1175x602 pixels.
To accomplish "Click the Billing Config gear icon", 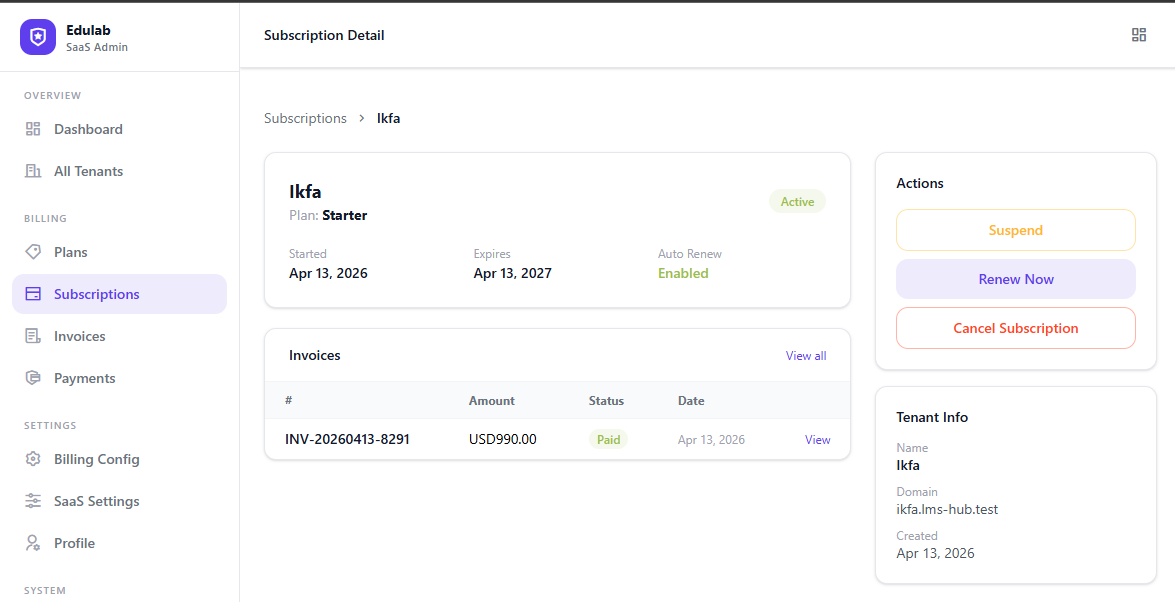I will pos(33,459).
